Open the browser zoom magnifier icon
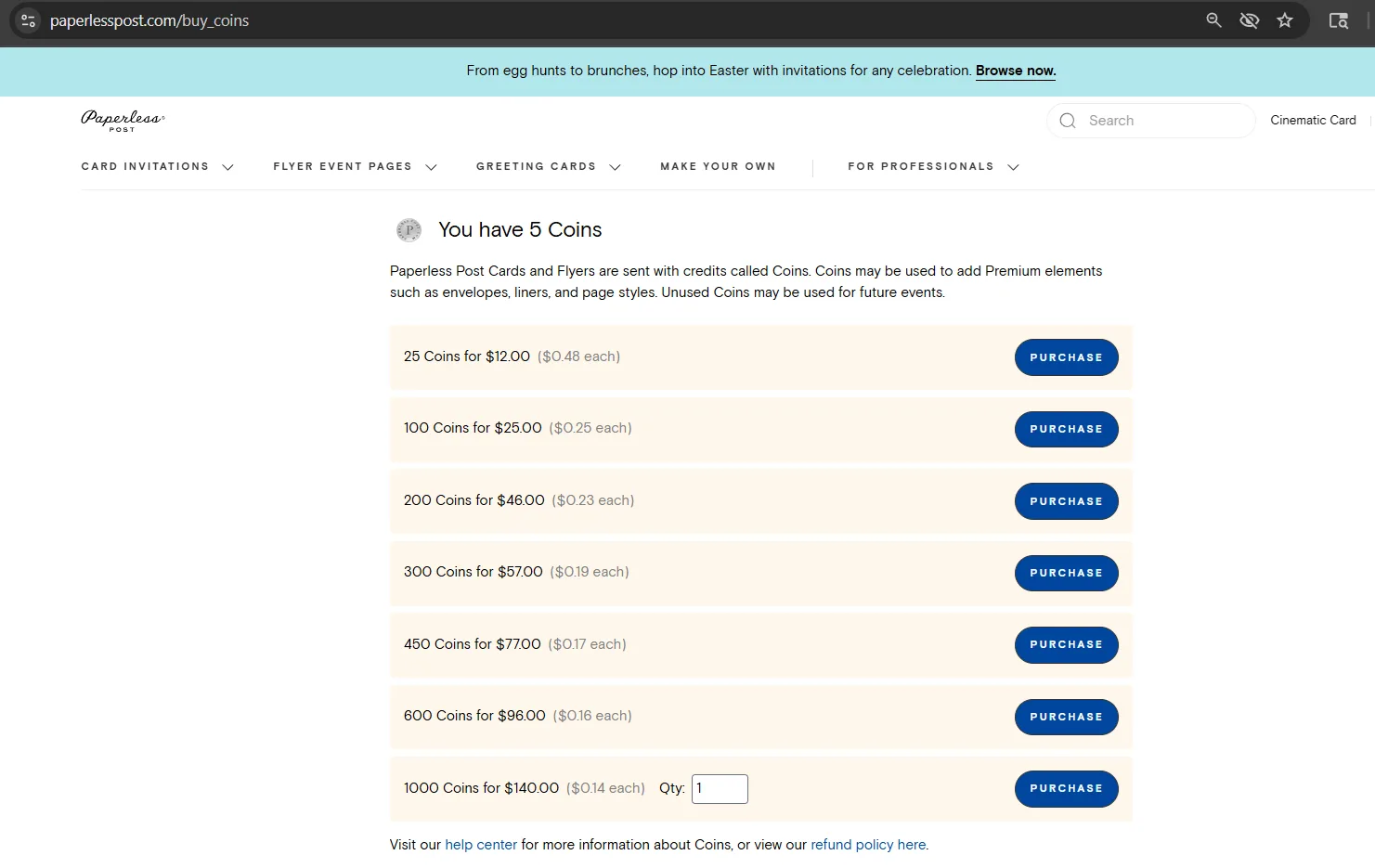 click(x=1213, y=20)
